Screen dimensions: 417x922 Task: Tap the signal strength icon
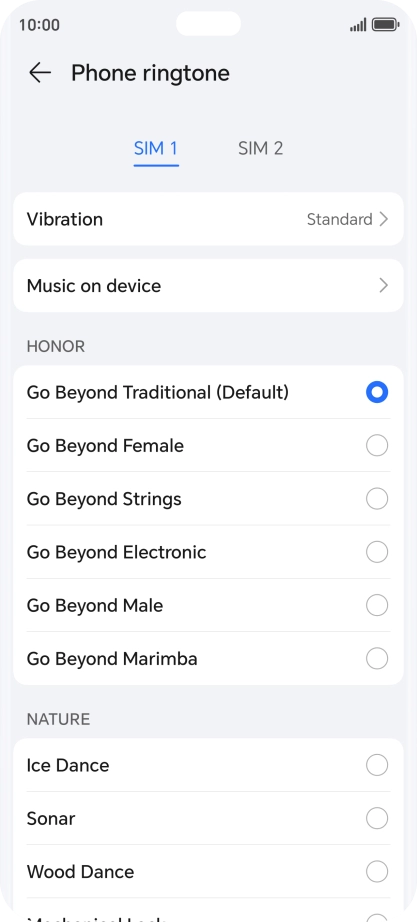pyautogui.click(x=358, y=25)
